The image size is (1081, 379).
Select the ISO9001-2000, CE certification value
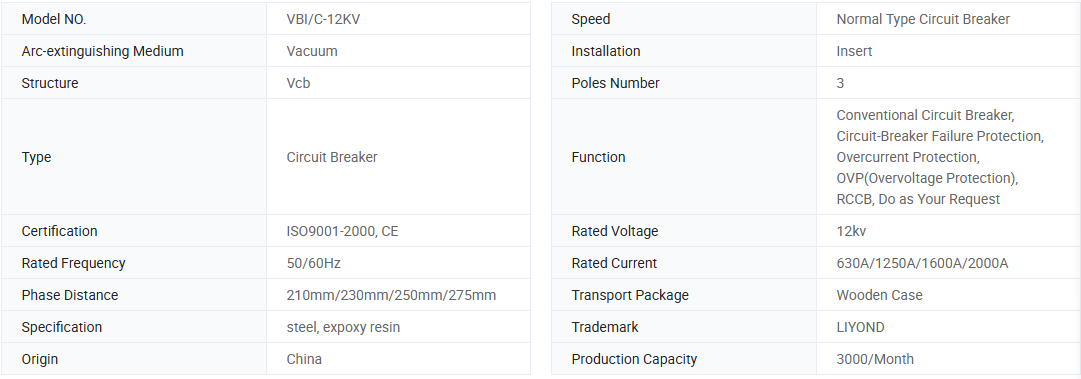pos(342,232)
